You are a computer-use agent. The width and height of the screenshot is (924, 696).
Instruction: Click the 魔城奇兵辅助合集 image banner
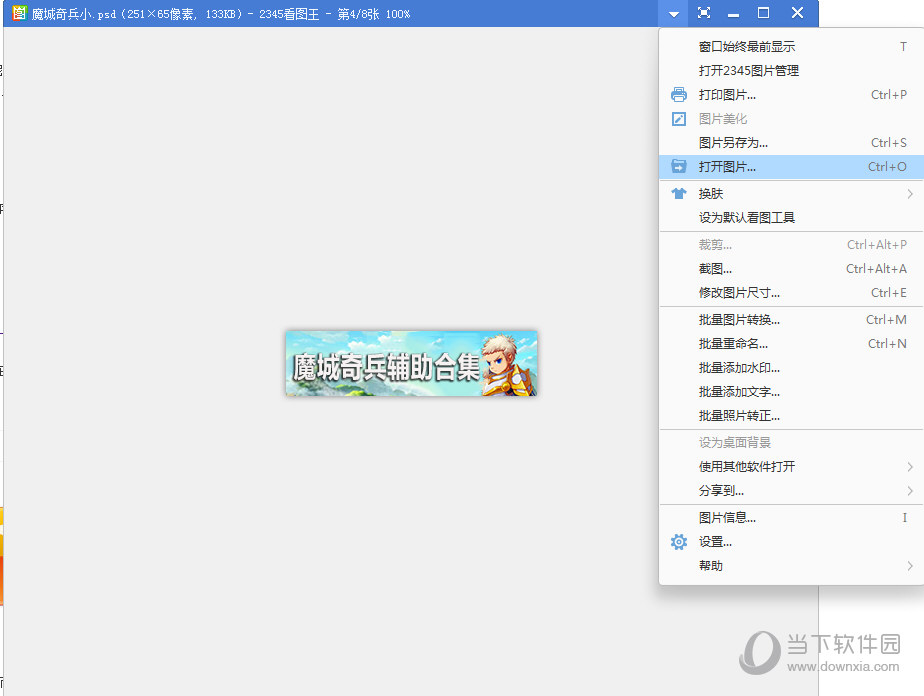click(410, 363)
